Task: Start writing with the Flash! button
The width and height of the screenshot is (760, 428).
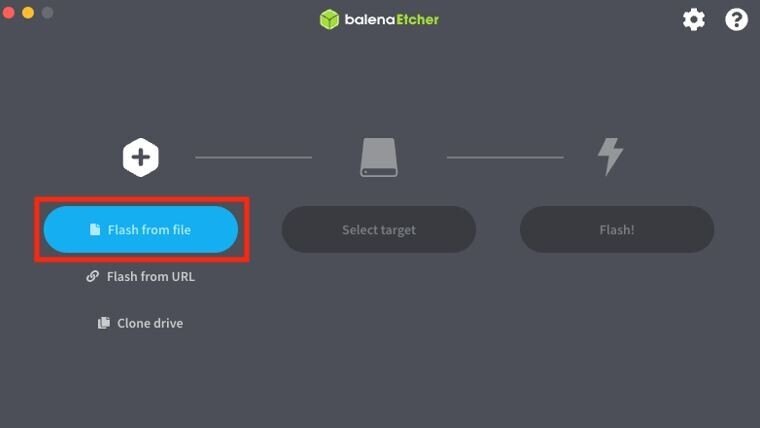Action: [617, 229]
